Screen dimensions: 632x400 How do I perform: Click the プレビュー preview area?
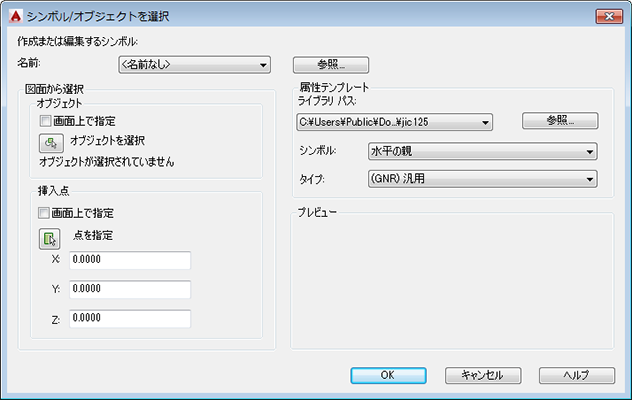coord(452,282)
